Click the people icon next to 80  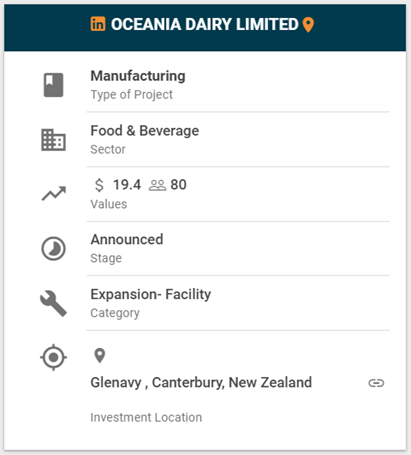(x=157, y=185)
